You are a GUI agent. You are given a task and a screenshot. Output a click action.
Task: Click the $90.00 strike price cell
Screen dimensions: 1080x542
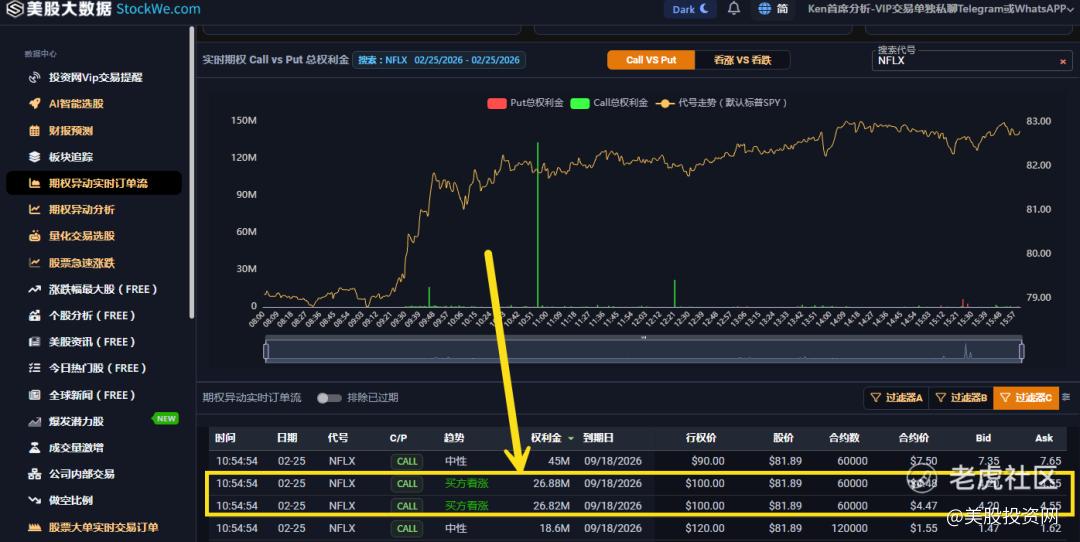coord(707,461)
